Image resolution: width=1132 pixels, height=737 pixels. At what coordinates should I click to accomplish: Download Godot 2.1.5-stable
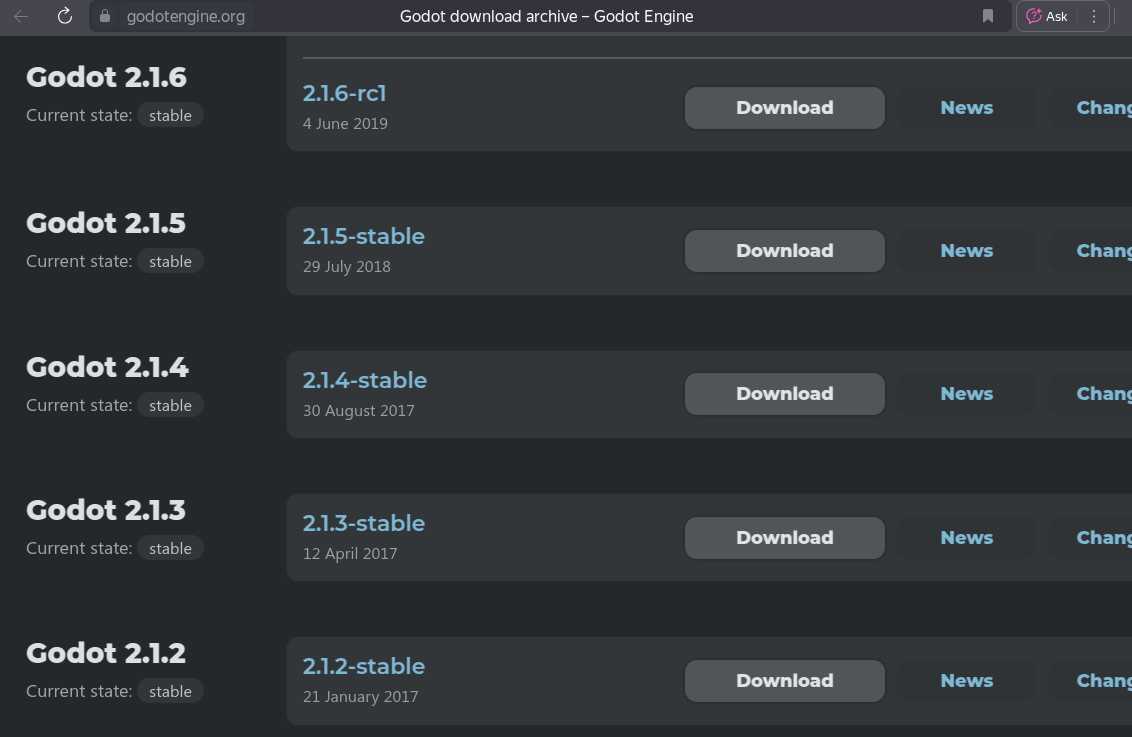coord(784,251)
